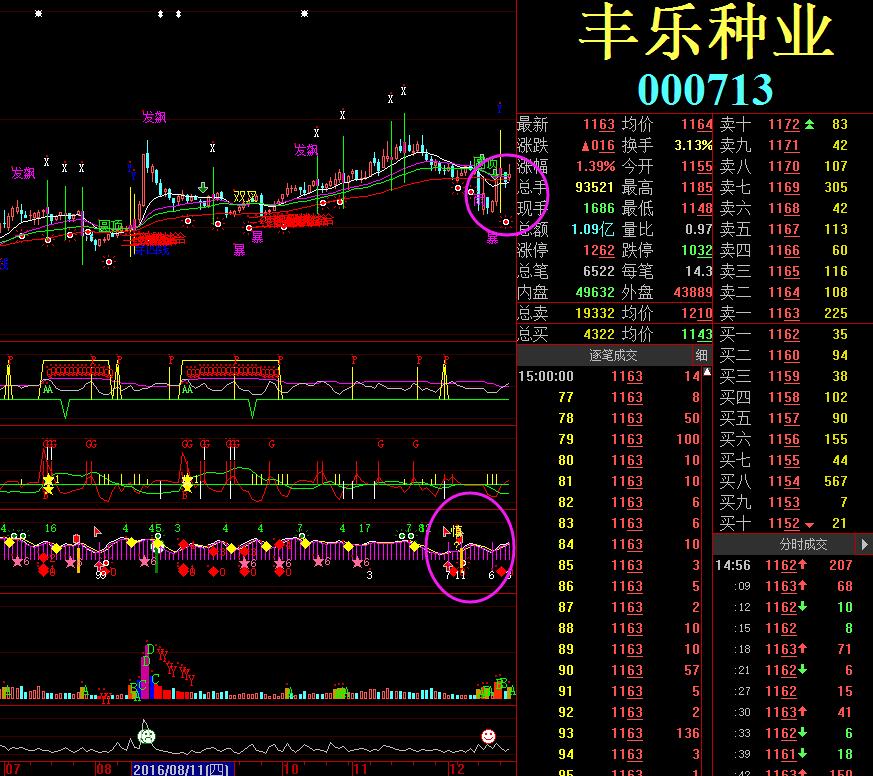
Task: Click the 换手 value 3.13%
Action: 693,146
